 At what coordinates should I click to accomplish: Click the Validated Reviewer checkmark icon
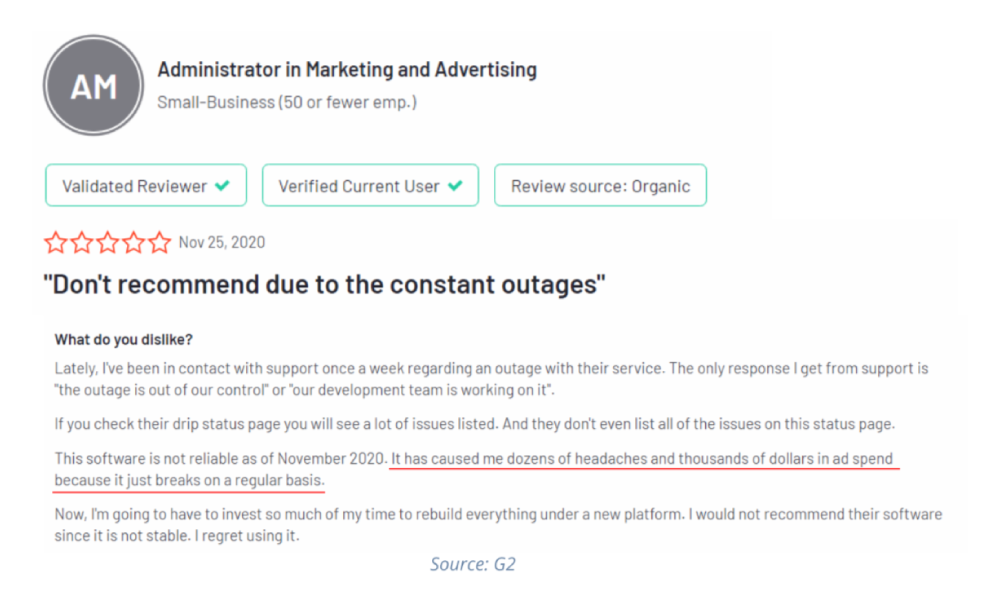(223, 186)
